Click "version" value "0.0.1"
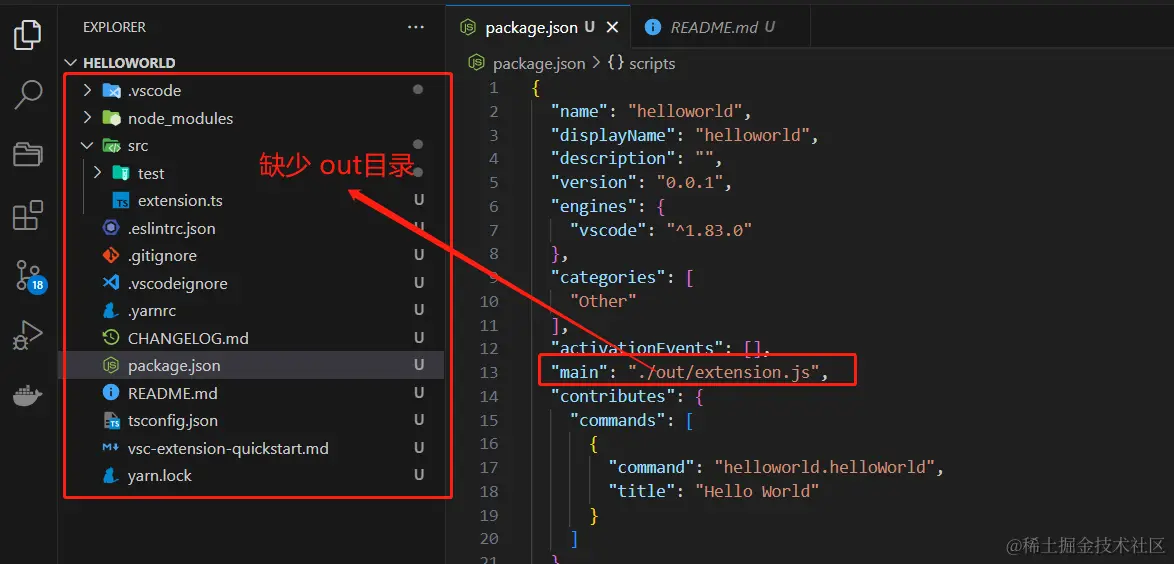1174x564 pixels. (690, 182)
